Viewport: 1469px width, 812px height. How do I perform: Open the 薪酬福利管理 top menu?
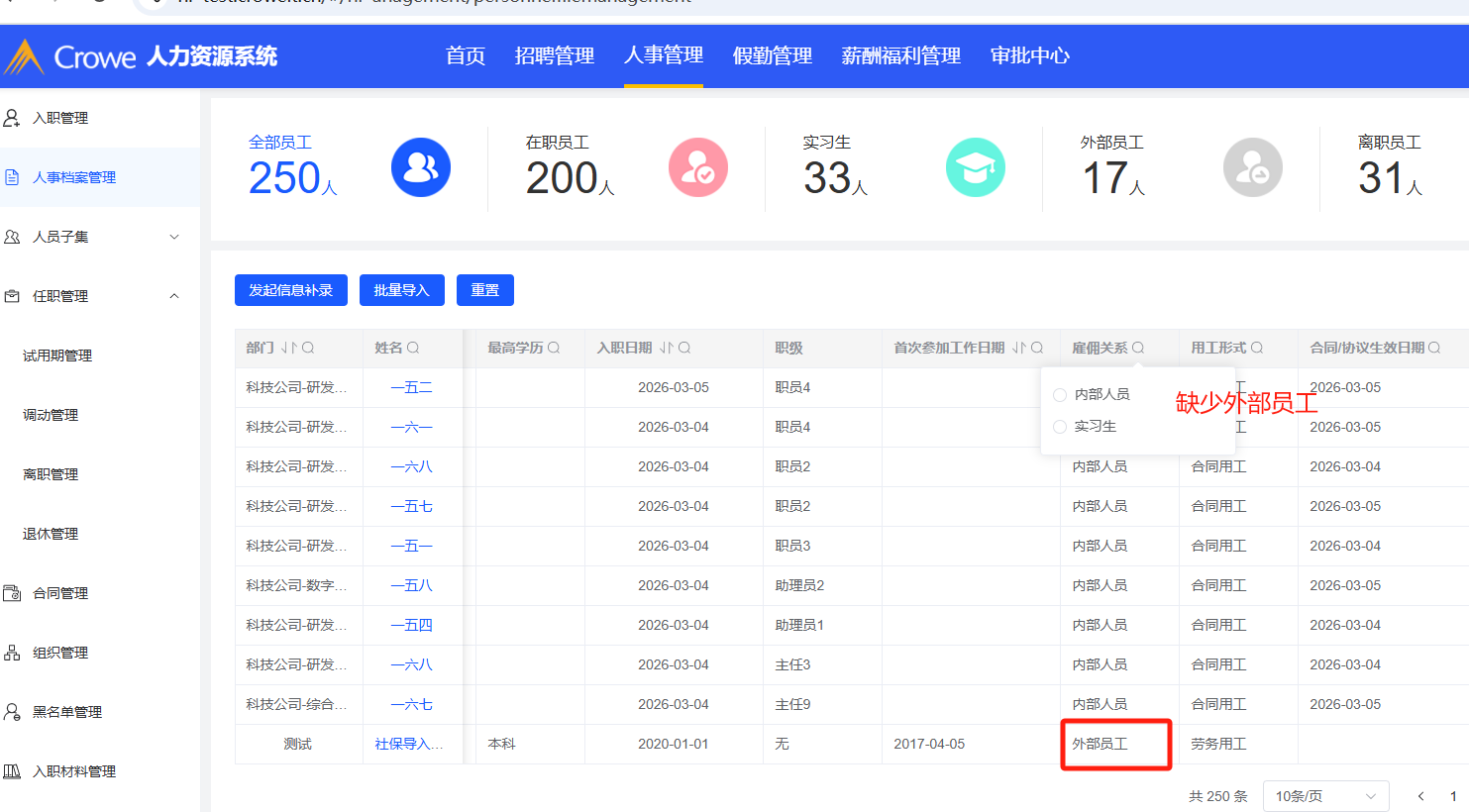point(900,56)
